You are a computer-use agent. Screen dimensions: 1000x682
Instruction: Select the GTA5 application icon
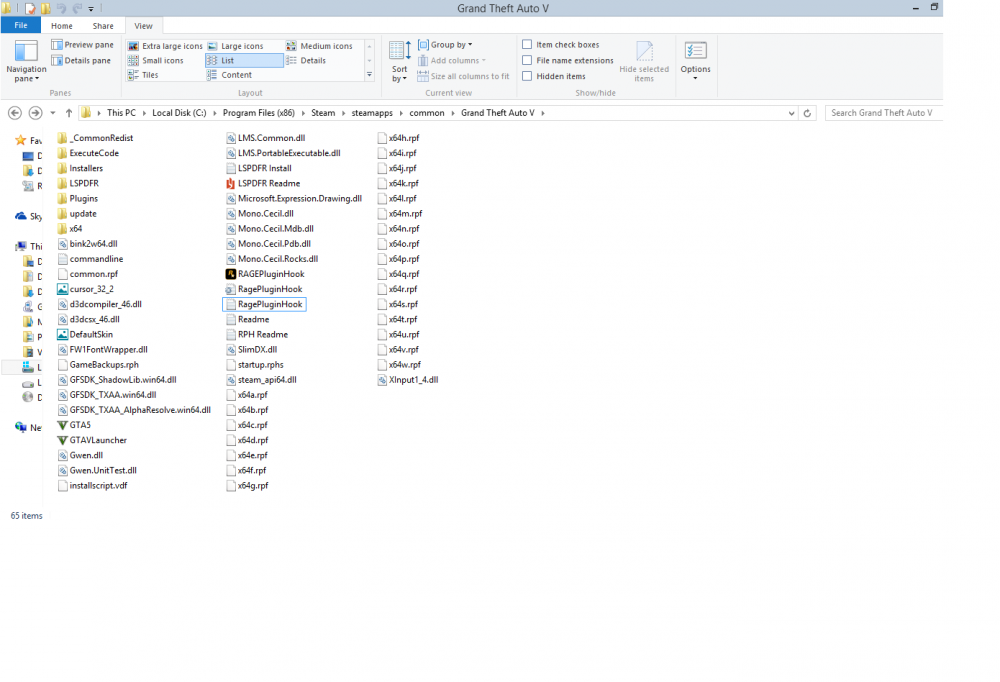point(64,424)
